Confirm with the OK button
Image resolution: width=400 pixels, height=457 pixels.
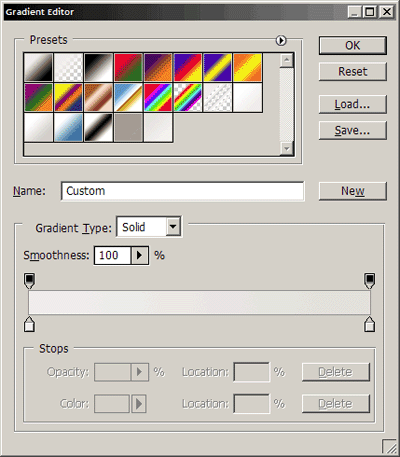pyautogui.click(x=353, y=45)
